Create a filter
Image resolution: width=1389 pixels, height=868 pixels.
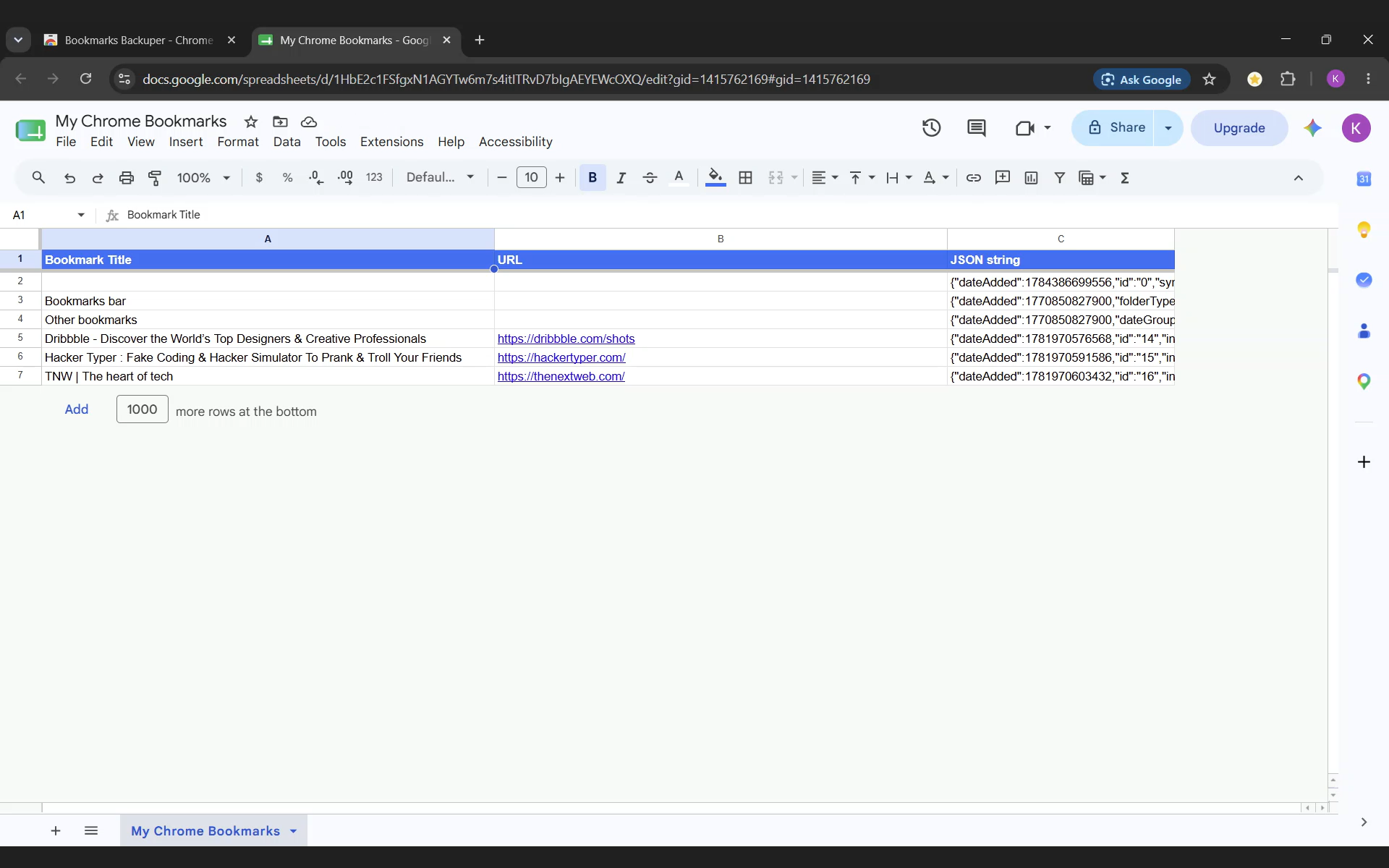[x=1059, y=177]
